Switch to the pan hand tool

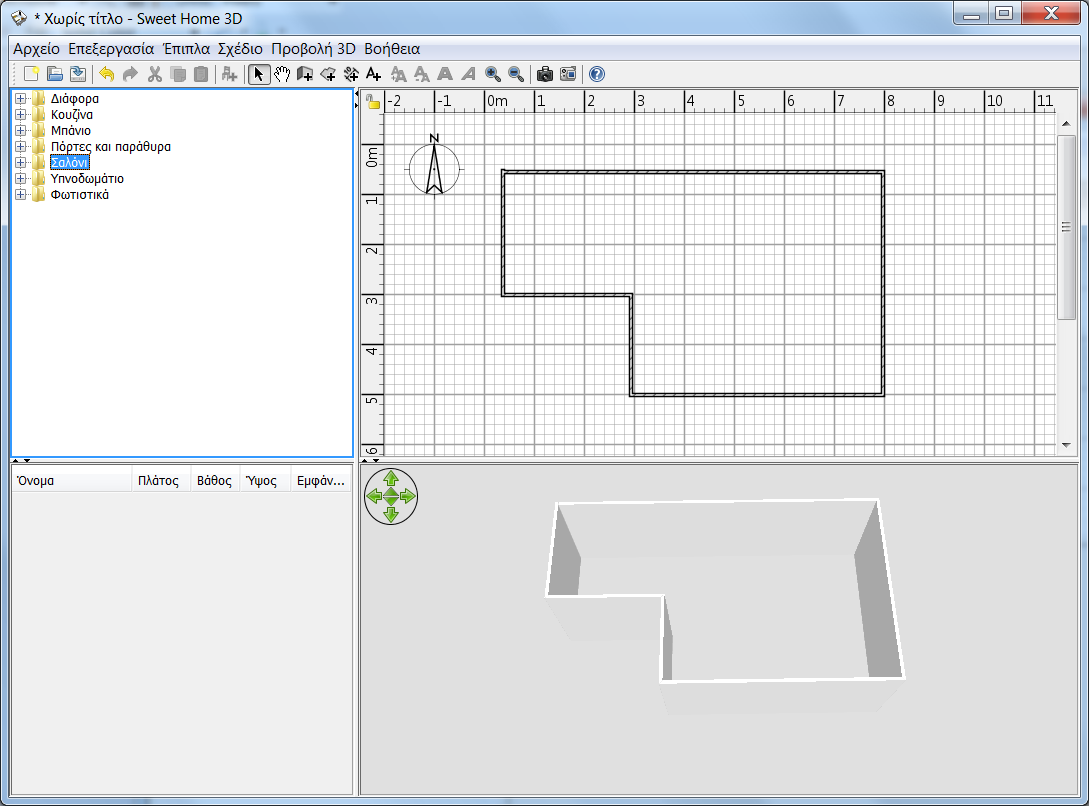click(282, 73)
